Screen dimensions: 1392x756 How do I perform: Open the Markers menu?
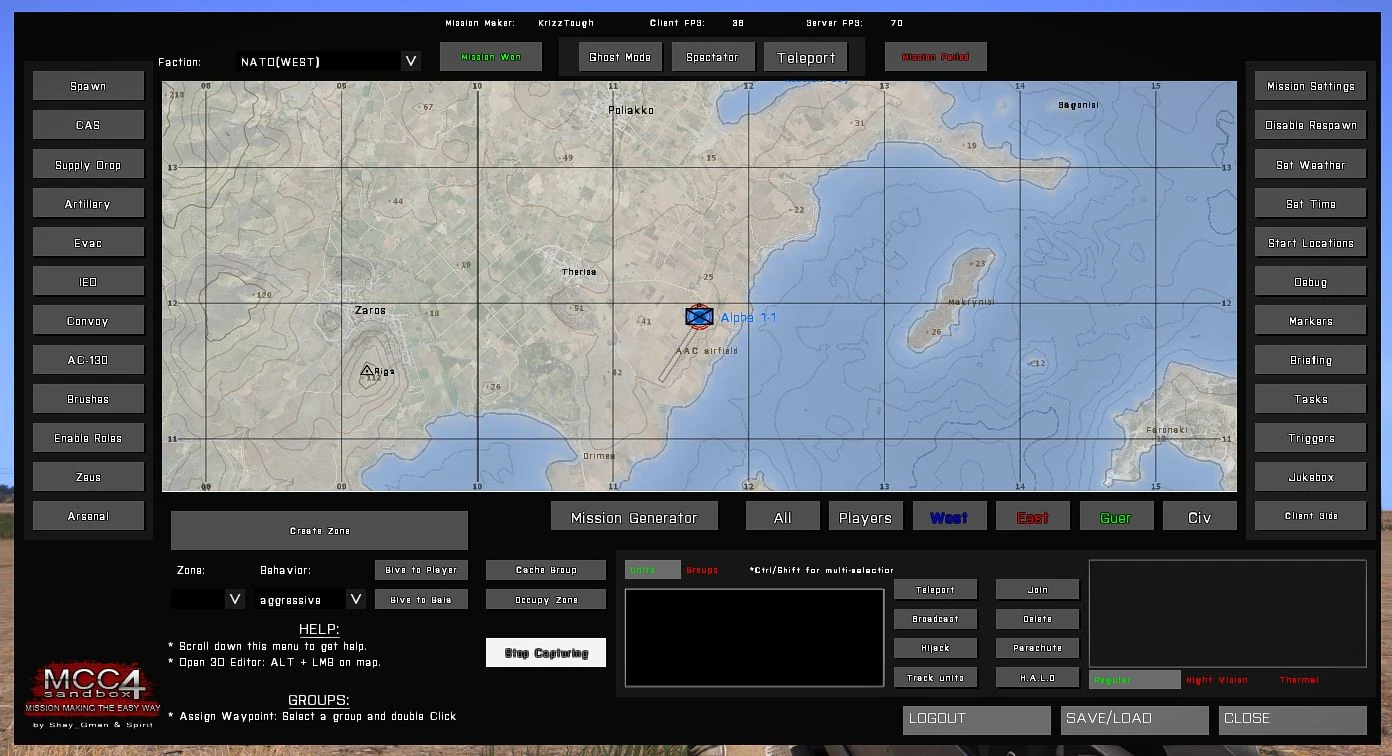[1311, 321]
